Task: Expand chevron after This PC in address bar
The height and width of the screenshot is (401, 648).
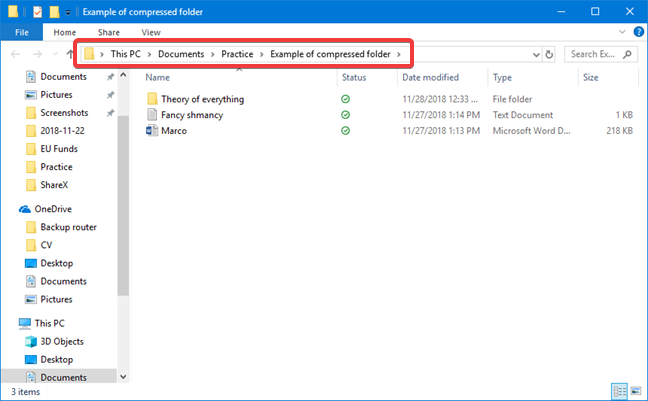Action: [x=149, y=55]
